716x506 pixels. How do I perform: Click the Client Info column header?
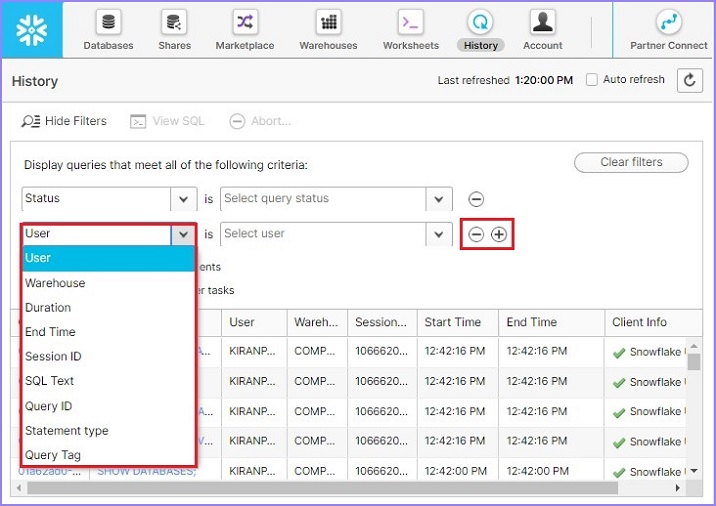point(653,322)
